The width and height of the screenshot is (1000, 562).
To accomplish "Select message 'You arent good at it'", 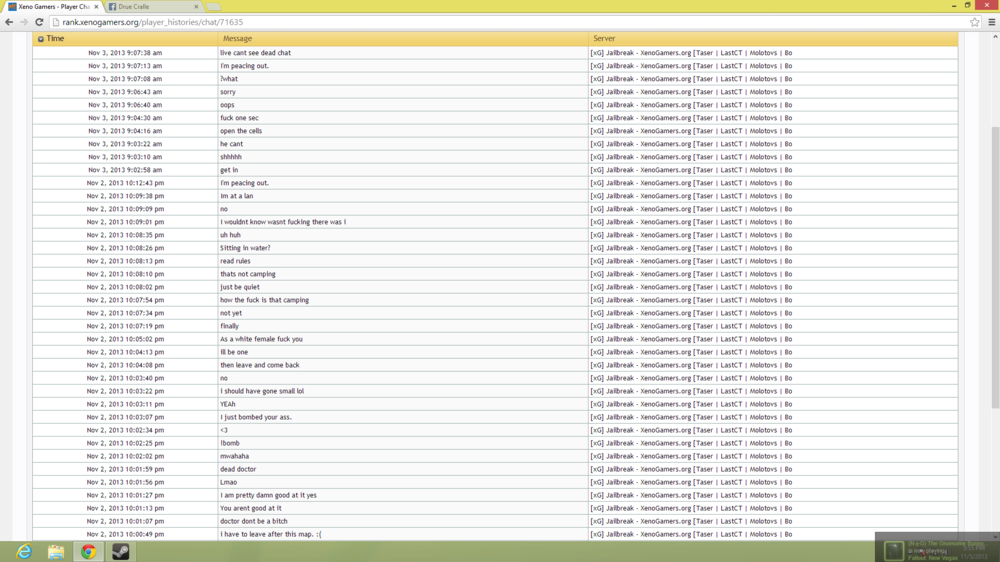I will pos(251,508).
